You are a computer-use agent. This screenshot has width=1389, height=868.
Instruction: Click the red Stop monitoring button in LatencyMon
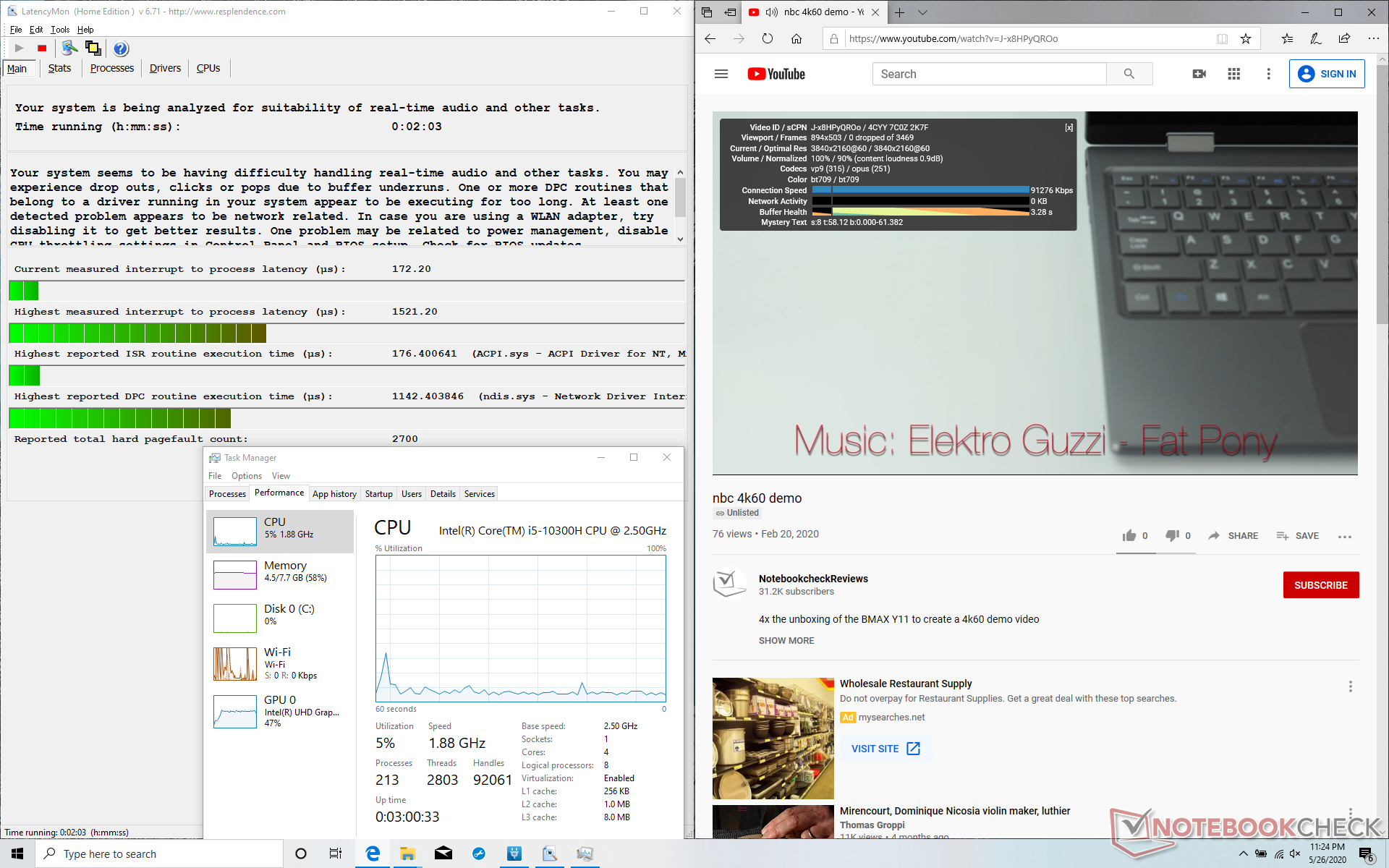click(x=42, y=48)
